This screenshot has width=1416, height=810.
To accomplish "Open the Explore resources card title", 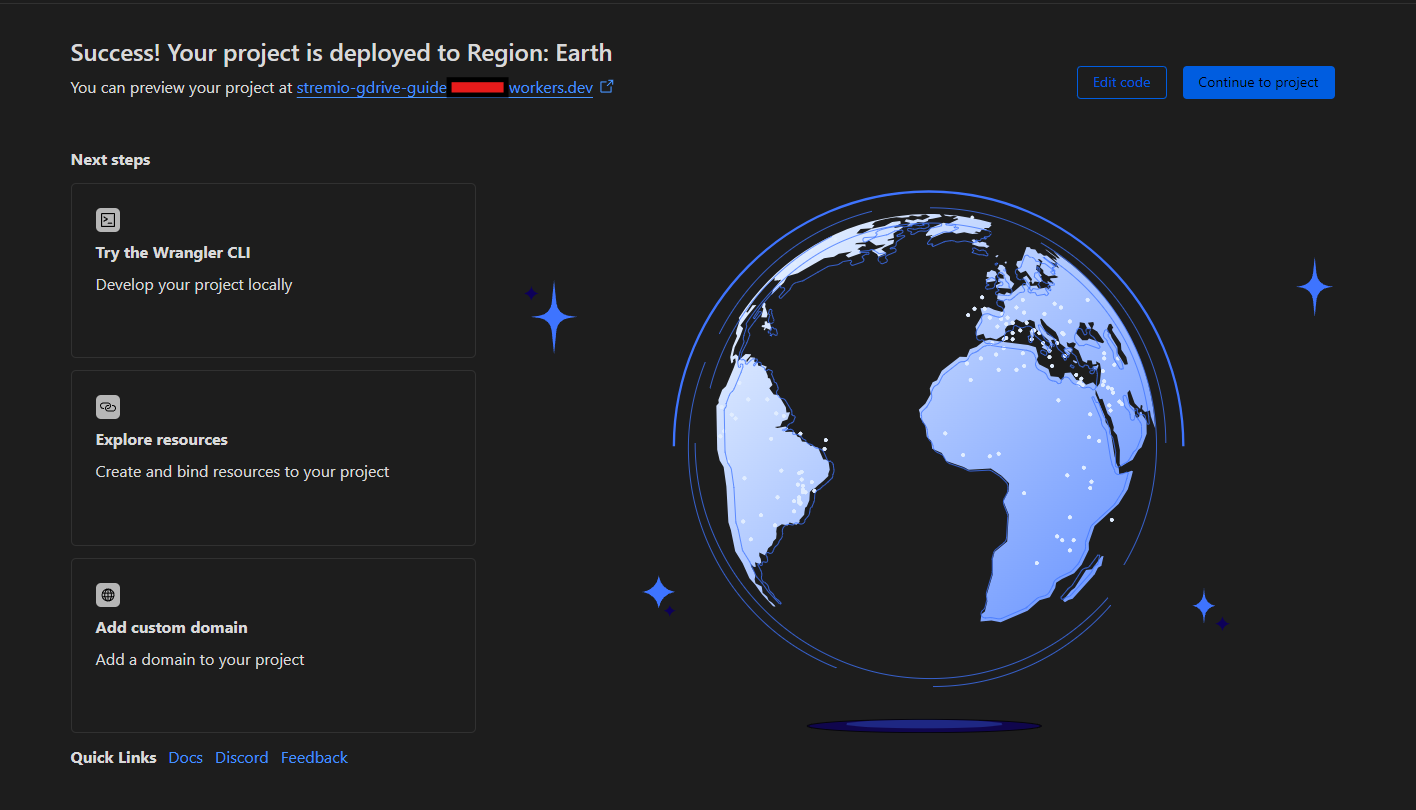I will tap(162, 440).
